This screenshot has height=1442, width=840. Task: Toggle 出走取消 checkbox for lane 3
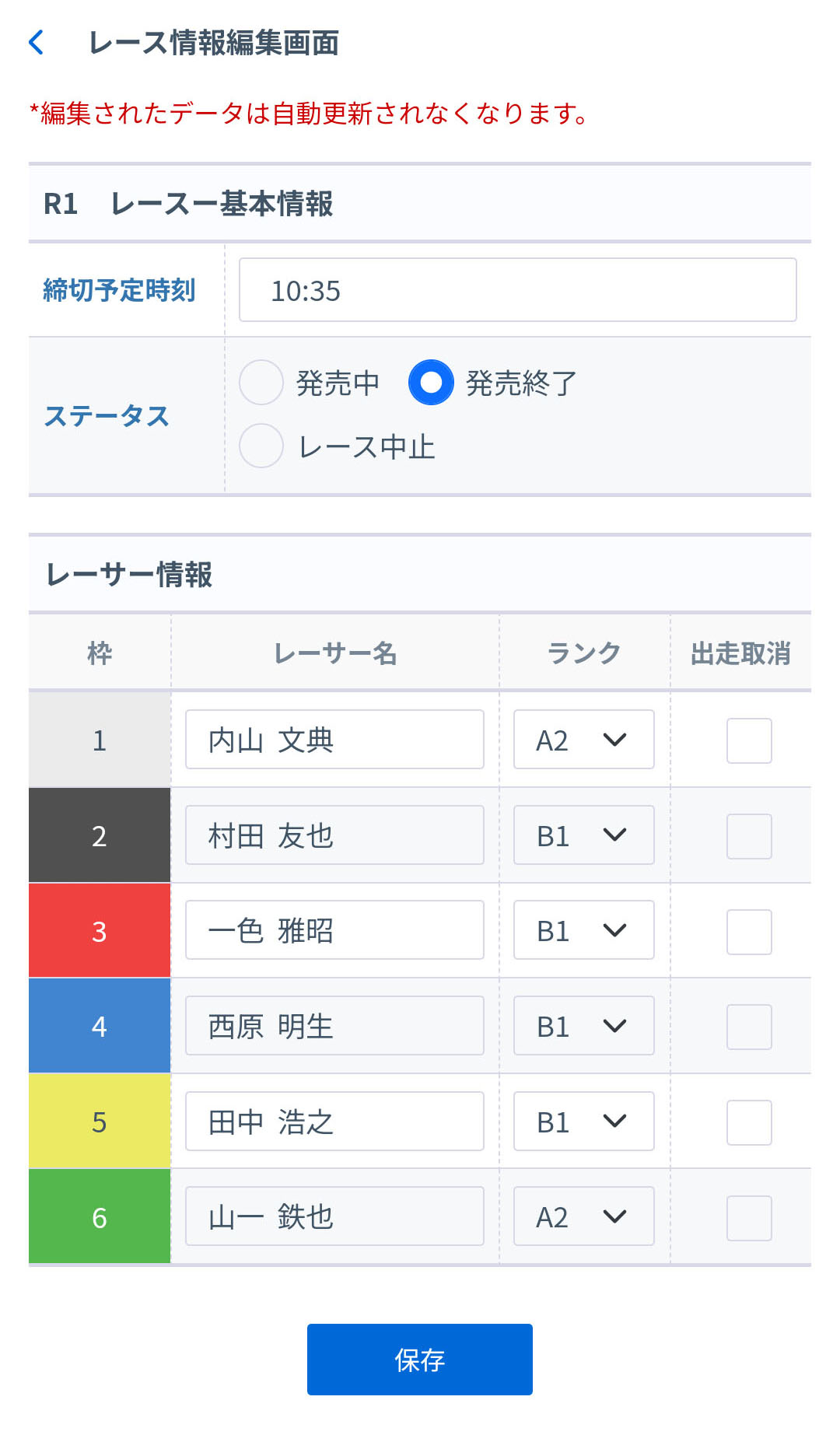[x=749, y=932]
